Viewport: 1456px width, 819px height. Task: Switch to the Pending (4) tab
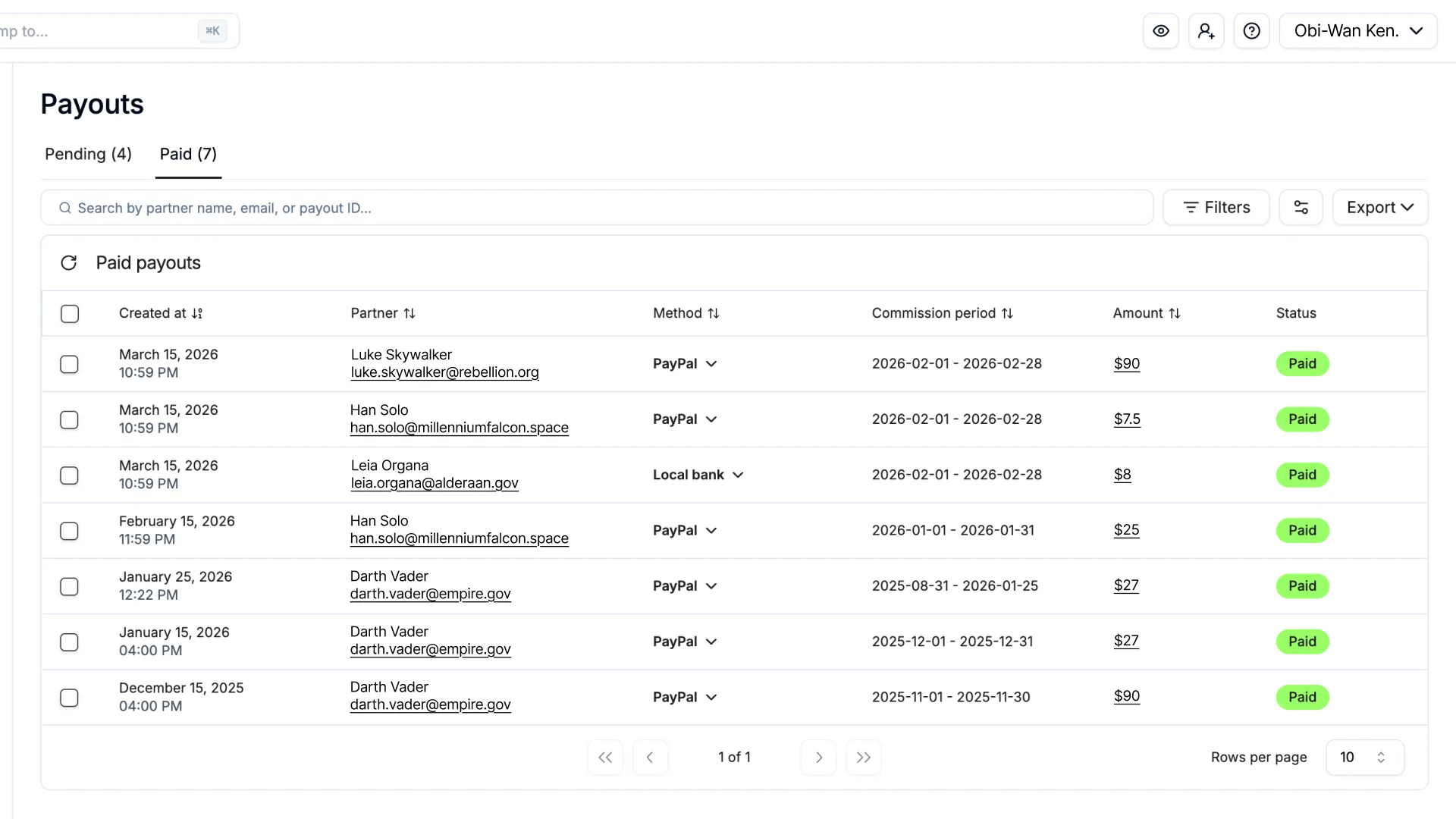point(88,154)
